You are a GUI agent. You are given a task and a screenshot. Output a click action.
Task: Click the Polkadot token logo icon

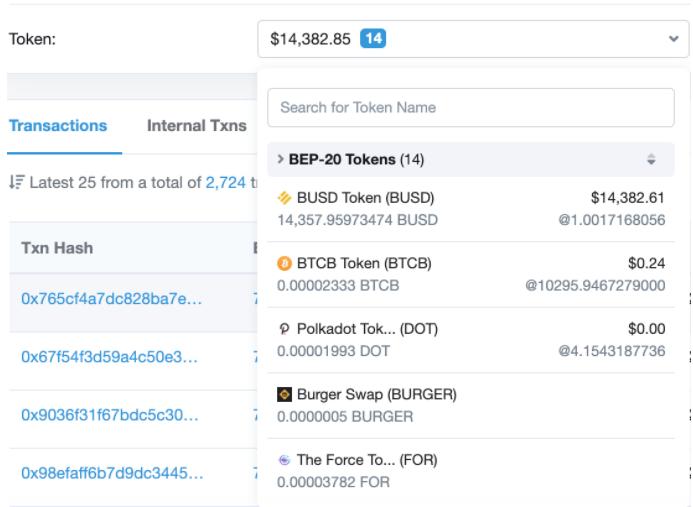pyautogui.click(x=284, y=330)
